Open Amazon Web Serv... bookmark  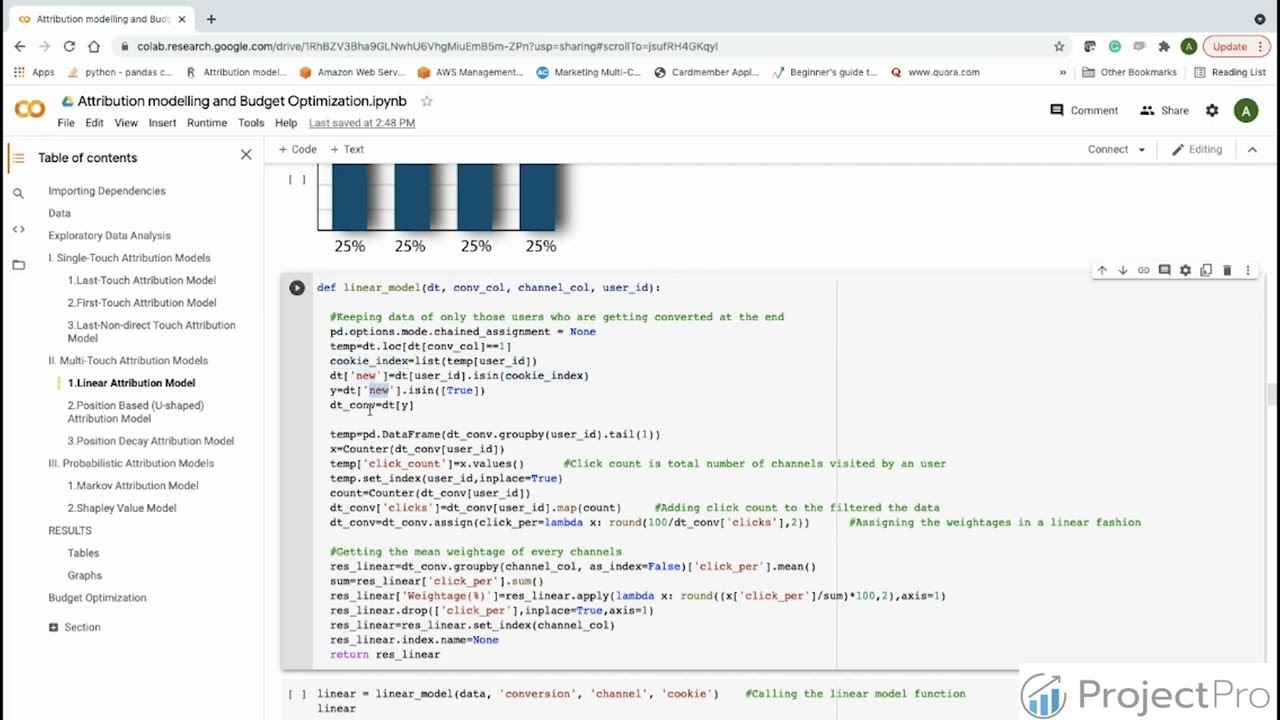click(352, 72)
